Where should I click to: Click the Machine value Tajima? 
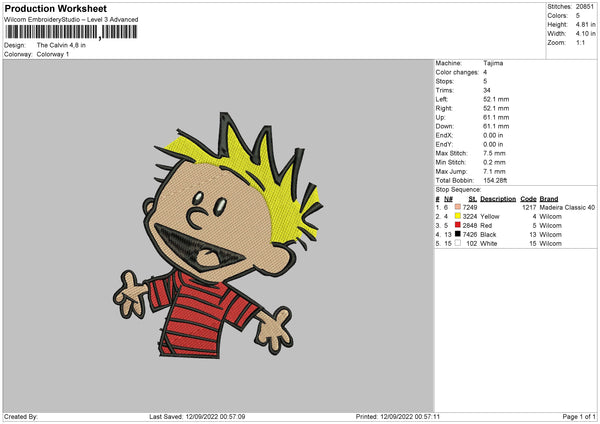[x=493, y=63]
